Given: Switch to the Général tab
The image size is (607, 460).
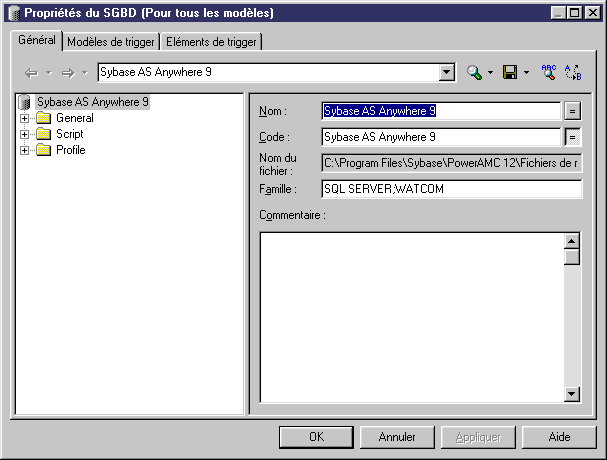Looking at the screenshot, I should (x=37, y=40).
